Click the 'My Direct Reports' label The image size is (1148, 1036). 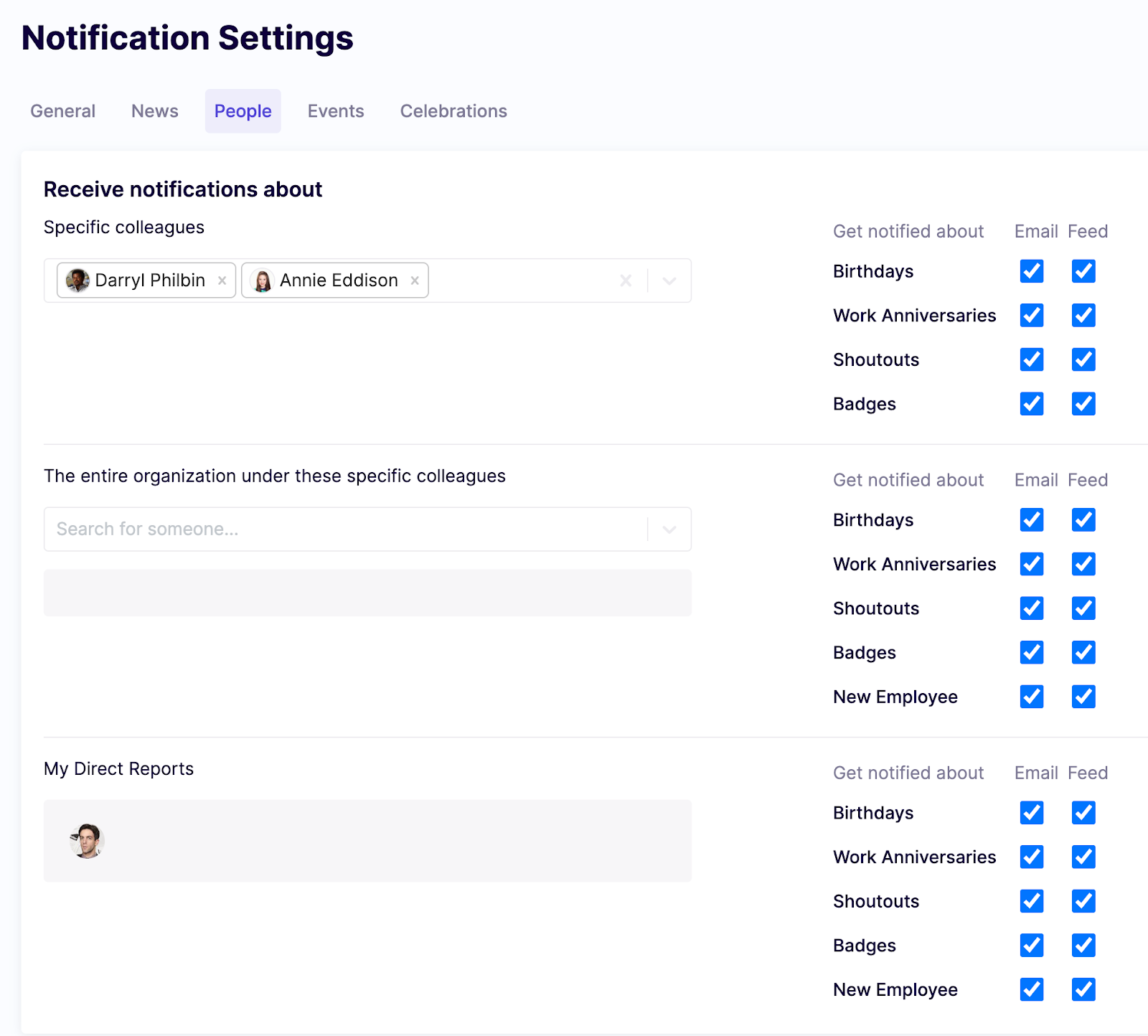tap(119, 769)
